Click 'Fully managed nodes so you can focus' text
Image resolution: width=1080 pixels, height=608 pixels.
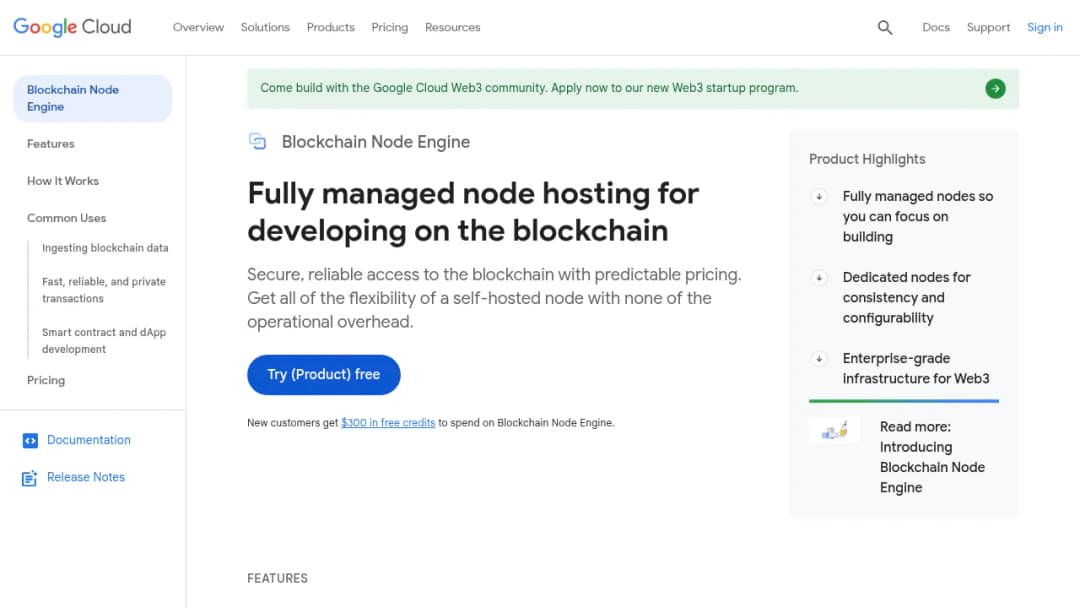tap(917, 217)
